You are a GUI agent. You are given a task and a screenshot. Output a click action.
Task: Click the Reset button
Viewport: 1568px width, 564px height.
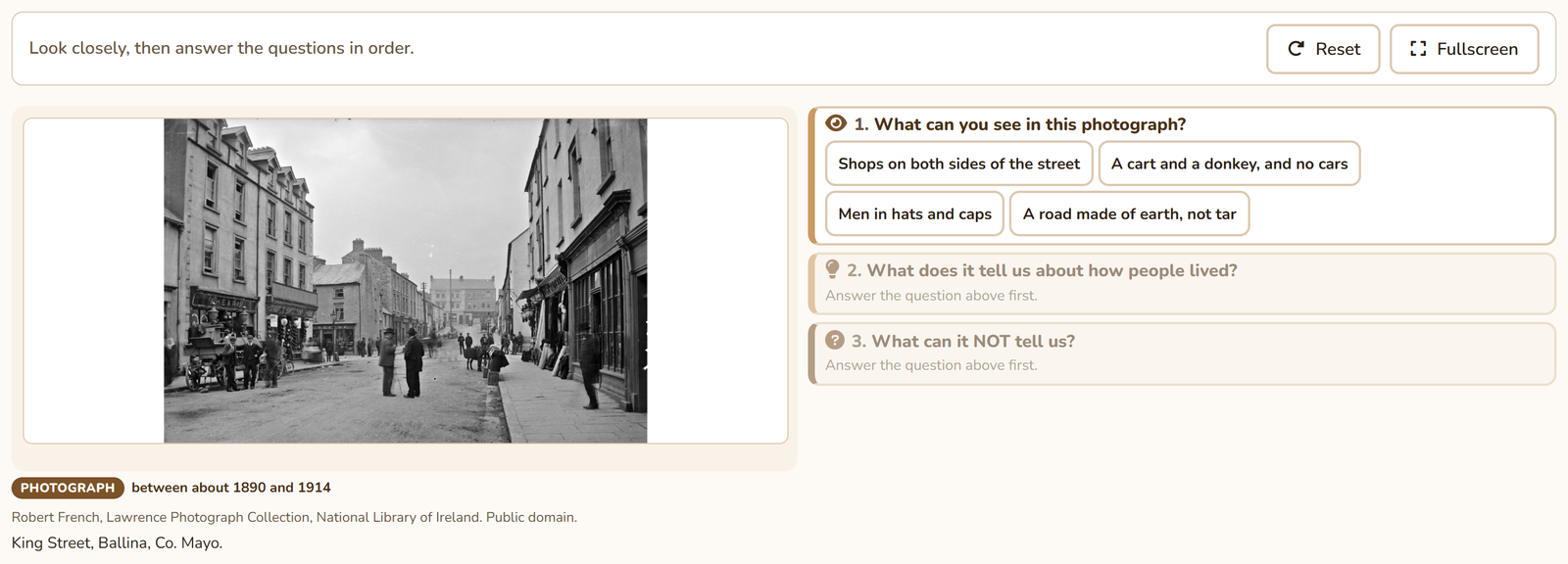(x=1323, y=49)
